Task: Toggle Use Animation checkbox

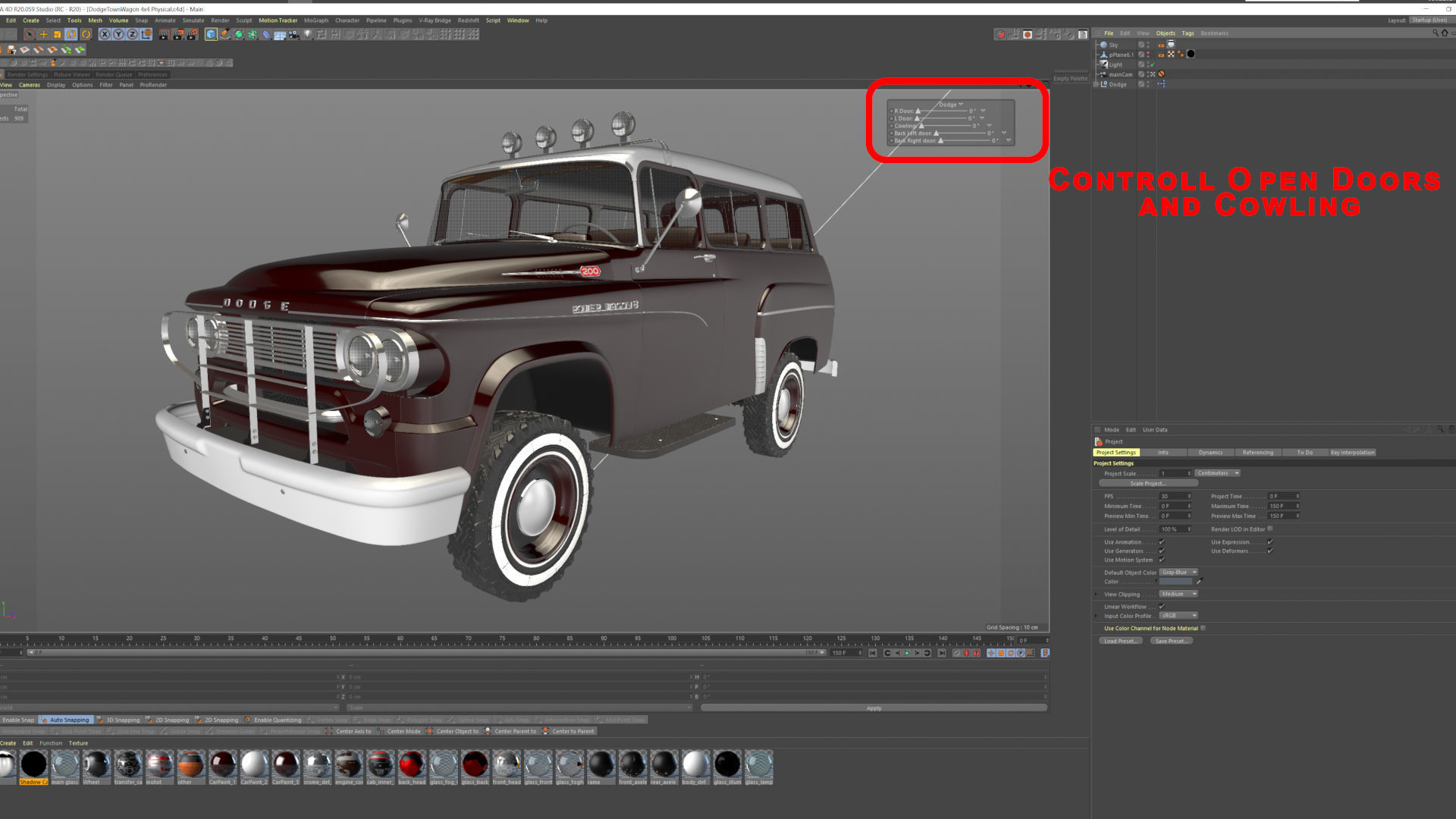Action: pos(1161,542)
